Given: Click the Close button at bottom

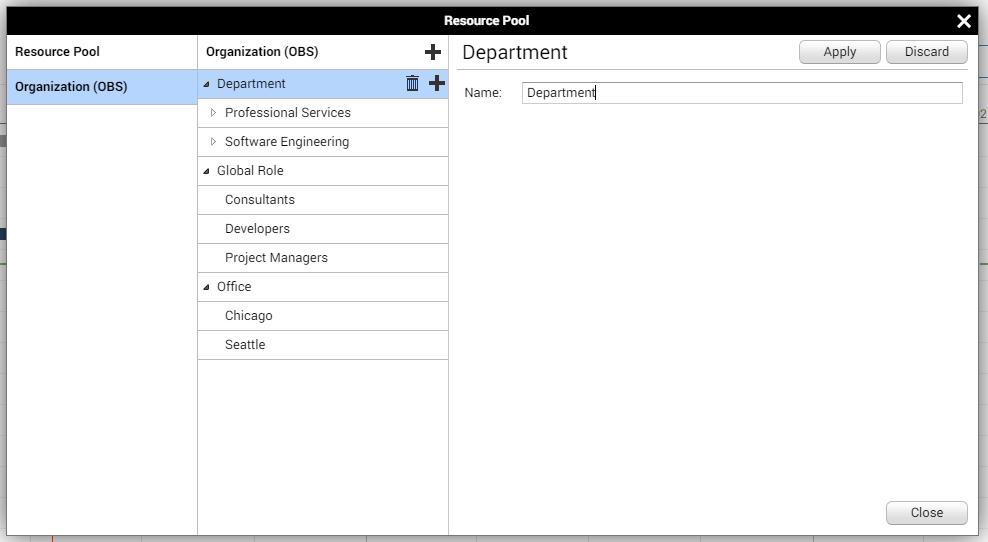Looking at the screenshot, I should point(926,512).
